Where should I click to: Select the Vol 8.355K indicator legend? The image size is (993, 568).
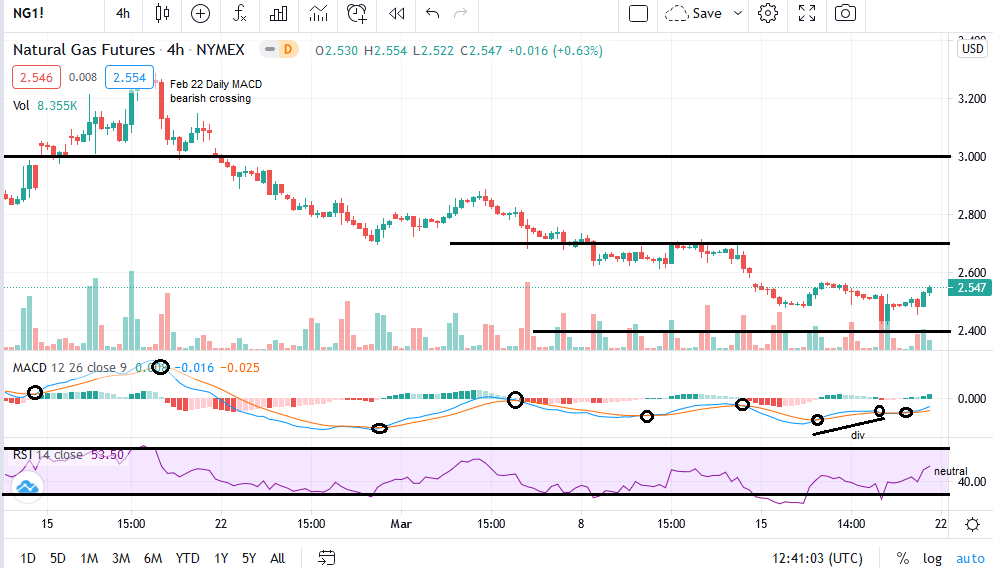pos(45,106)
